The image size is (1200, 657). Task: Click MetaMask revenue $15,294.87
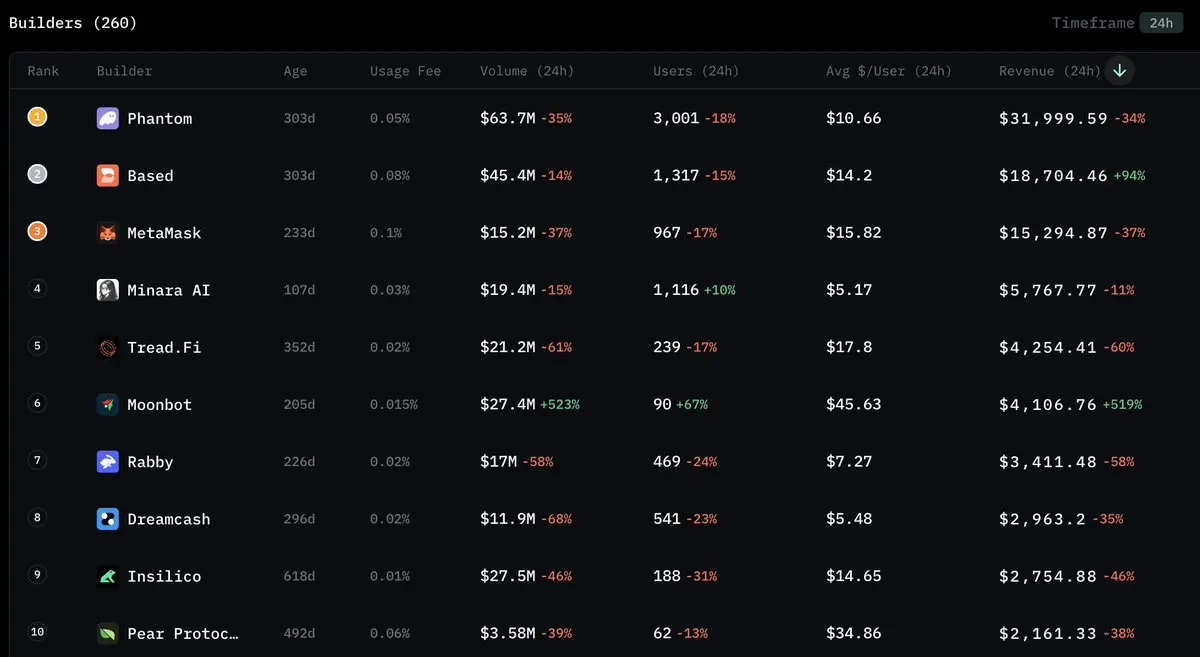[x=1053, y=233]
